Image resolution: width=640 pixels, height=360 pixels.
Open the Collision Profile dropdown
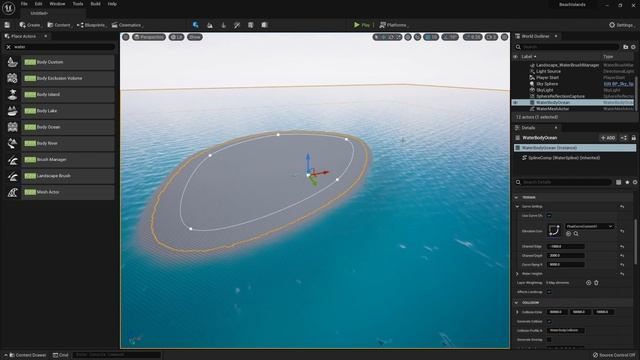565,330
